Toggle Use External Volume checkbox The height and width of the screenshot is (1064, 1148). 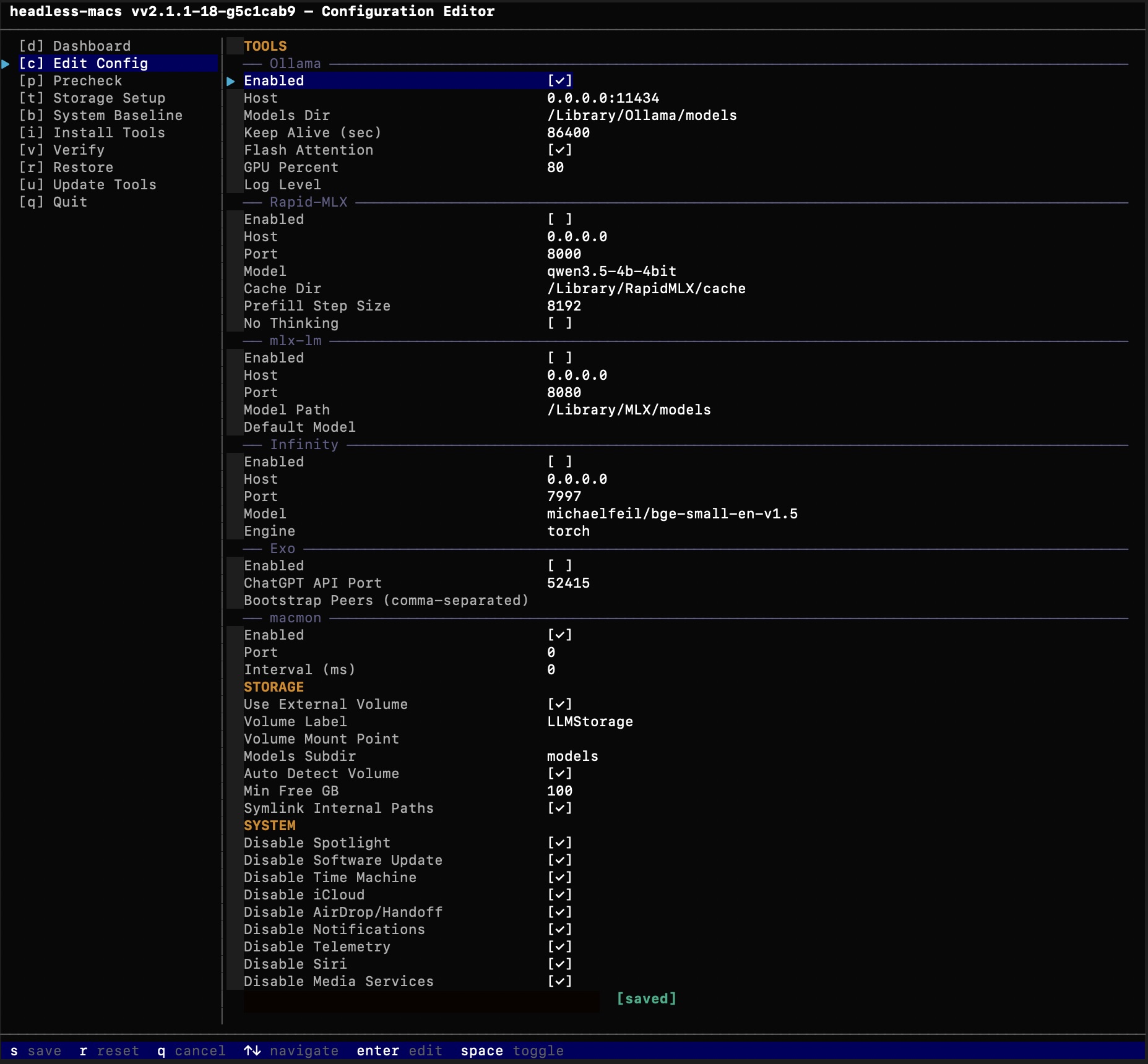pyautogui.click(x=559, y=704)
